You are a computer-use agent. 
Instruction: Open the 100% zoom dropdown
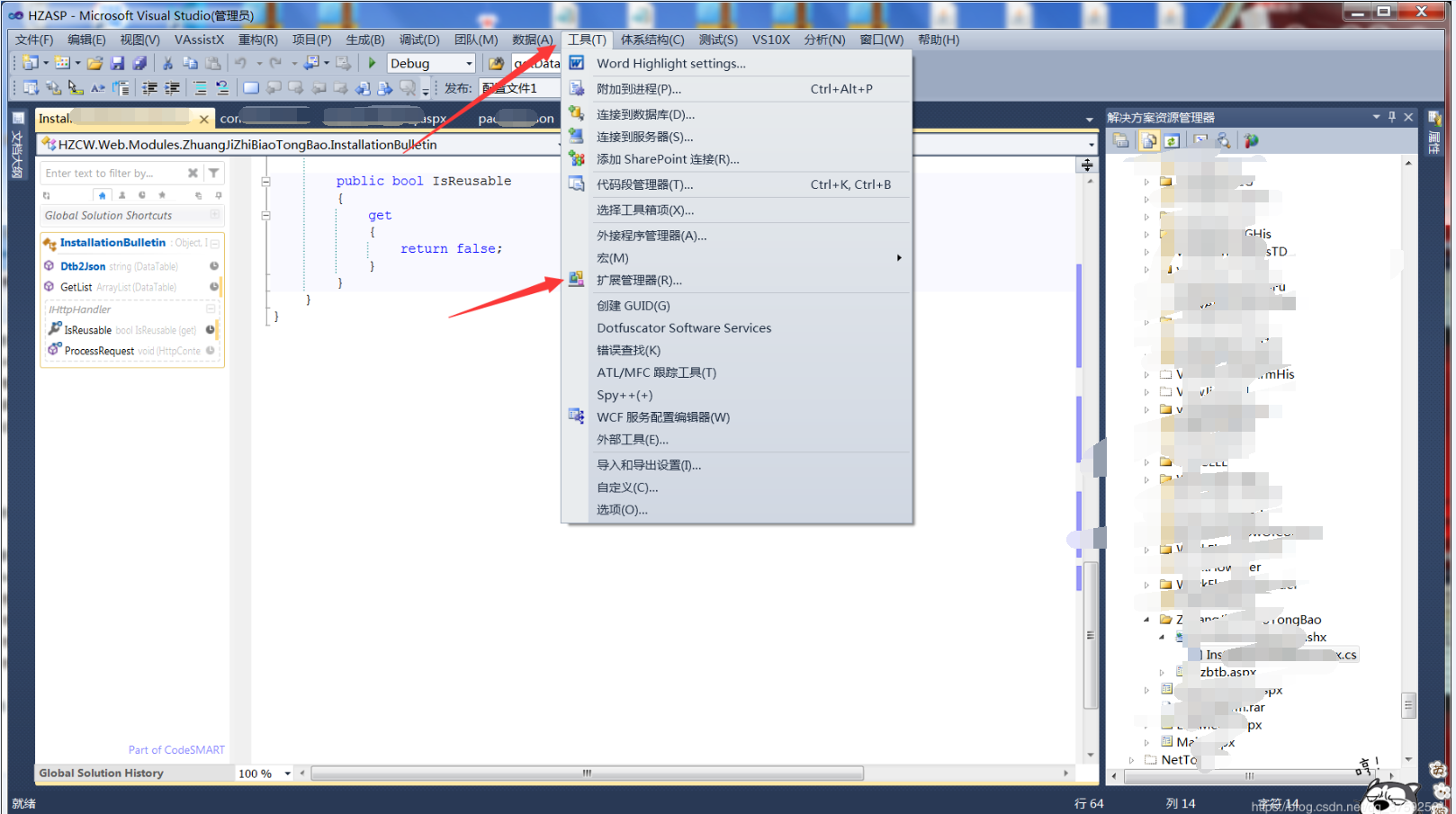coord(287,773)
